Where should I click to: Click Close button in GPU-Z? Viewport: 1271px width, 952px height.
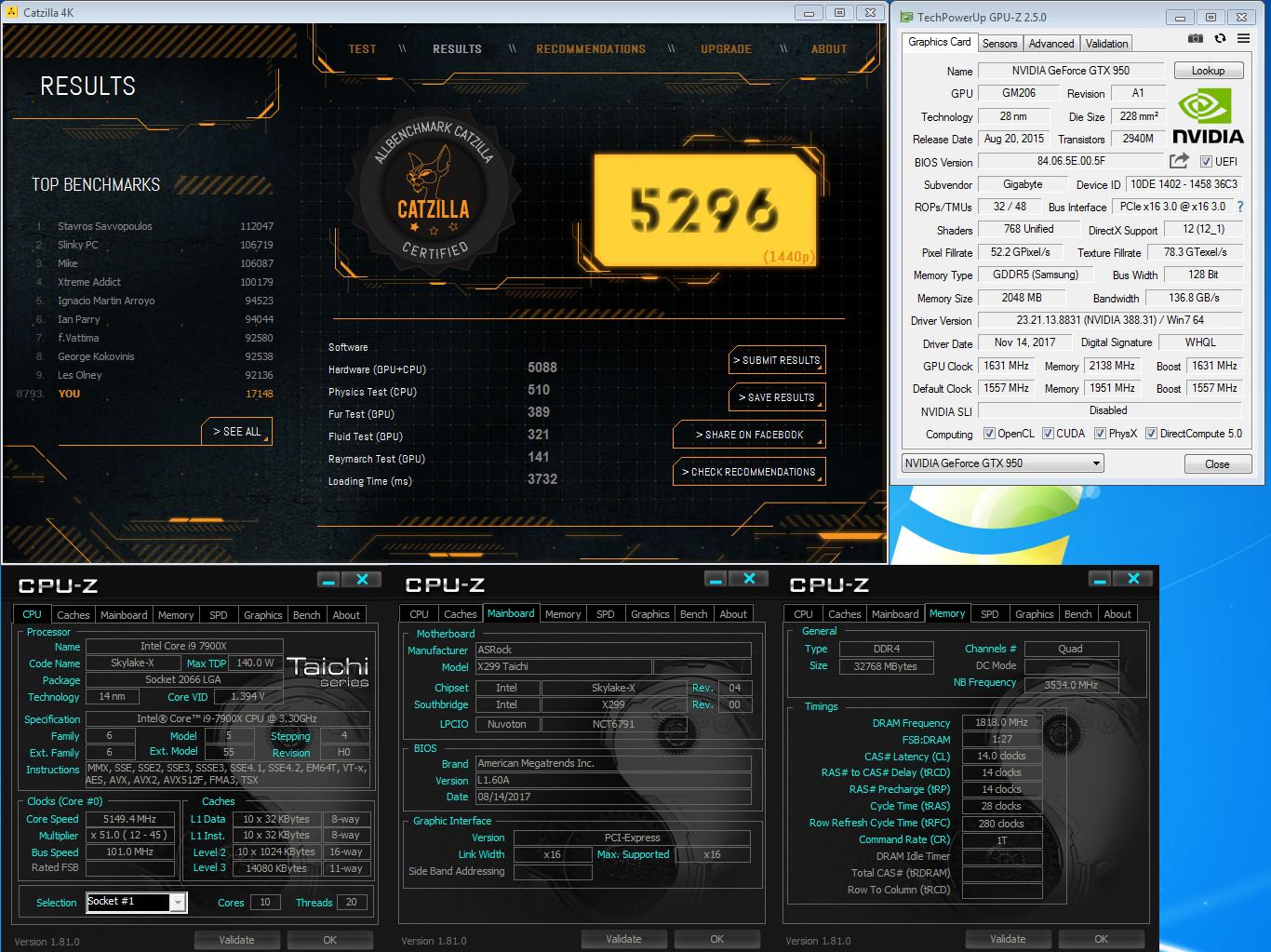pos(1217,463)
